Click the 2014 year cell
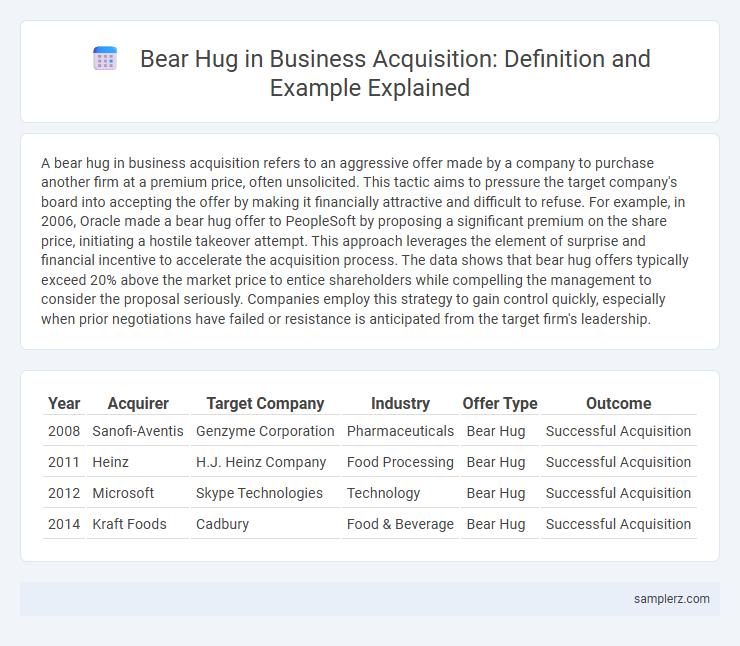The width and height of the screenshot is (740, 646). pyautogui.click(x=64, y=524)
